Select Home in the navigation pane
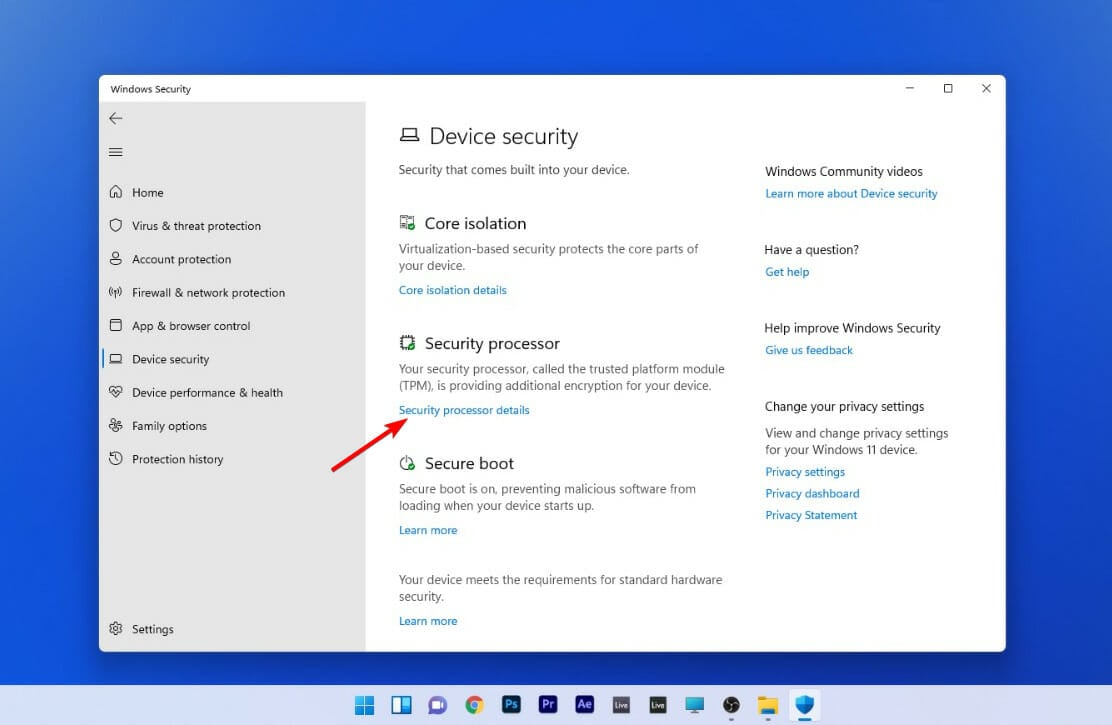 pos(148,192)
